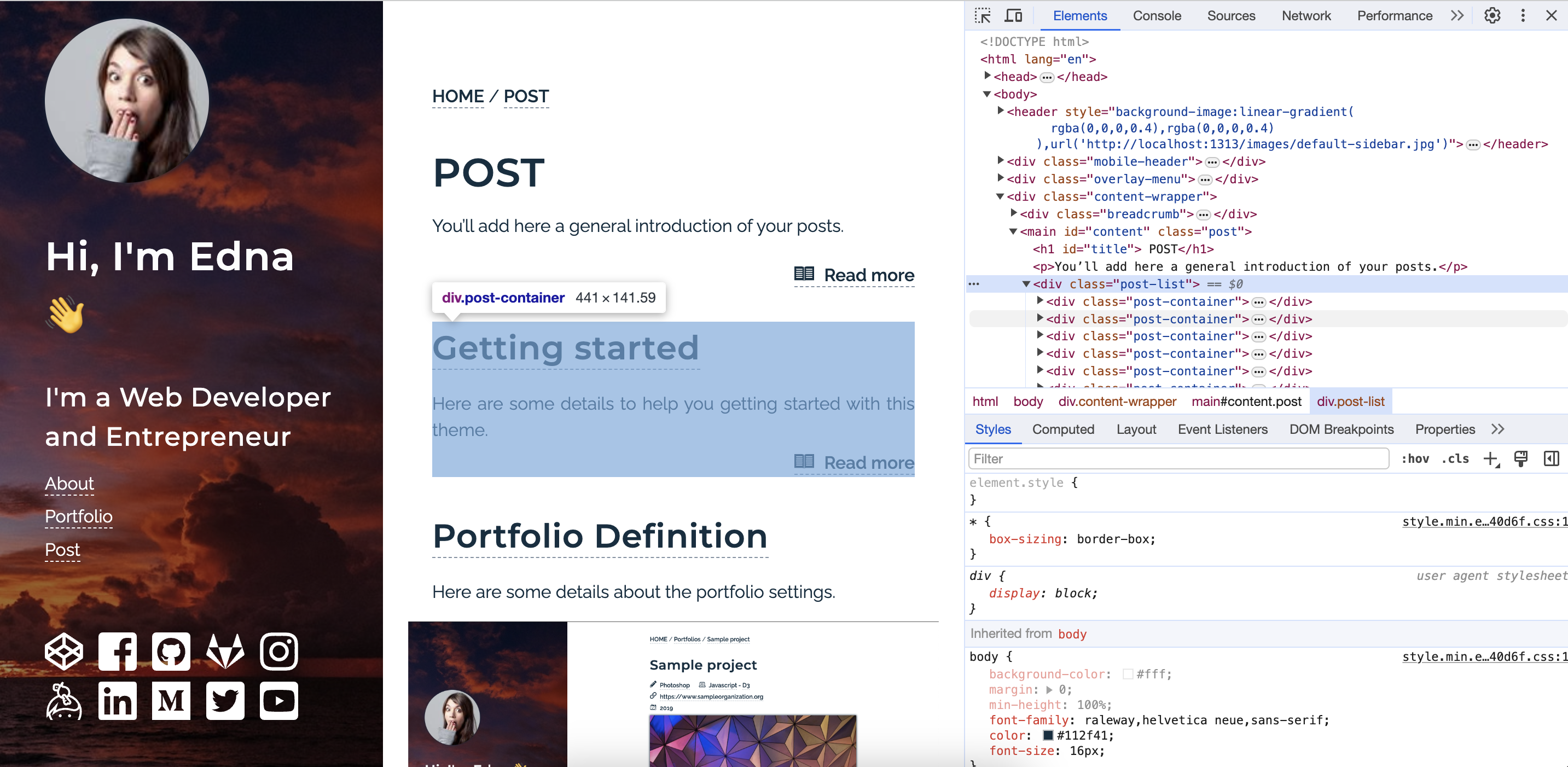This screenshot has width=1568, height=767.
Task: Click the breadcrumb div's collapsed ellipsis badge
Action: click(1204, 215)
